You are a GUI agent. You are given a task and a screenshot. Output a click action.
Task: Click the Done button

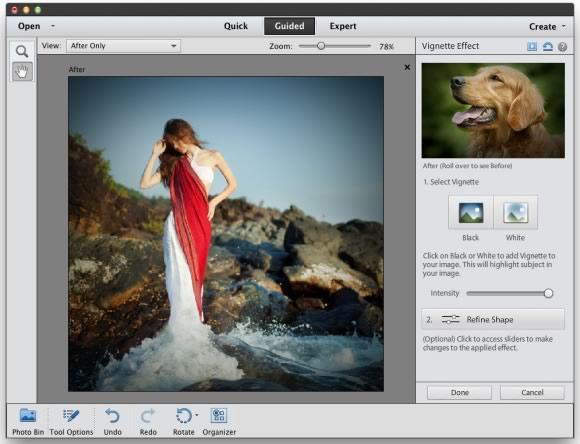459,392
